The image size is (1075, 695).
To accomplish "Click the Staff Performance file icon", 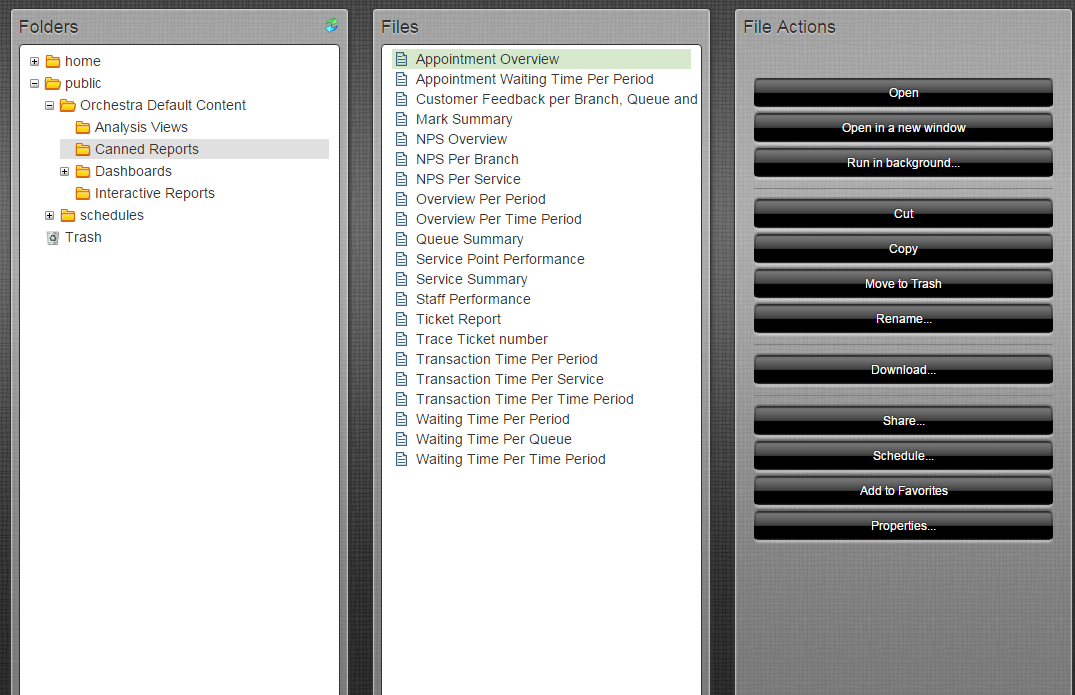I will pos(402,299).
